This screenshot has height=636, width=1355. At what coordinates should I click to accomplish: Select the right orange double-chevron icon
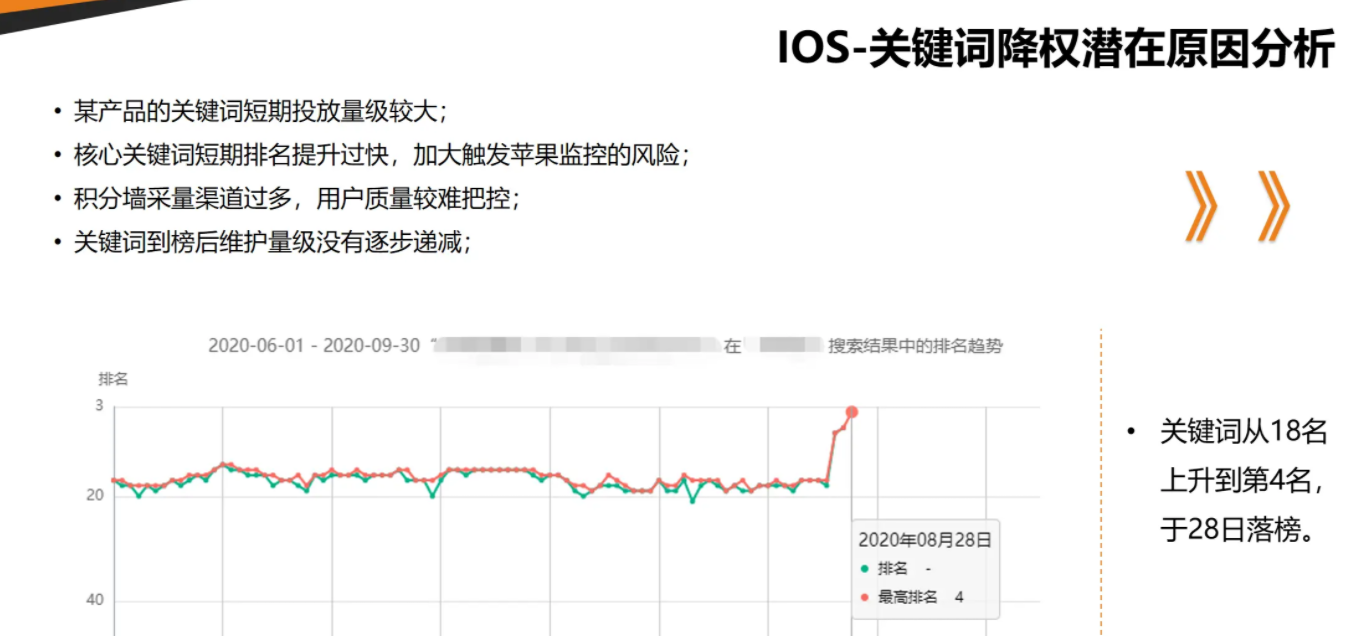tap(1272, 205)
